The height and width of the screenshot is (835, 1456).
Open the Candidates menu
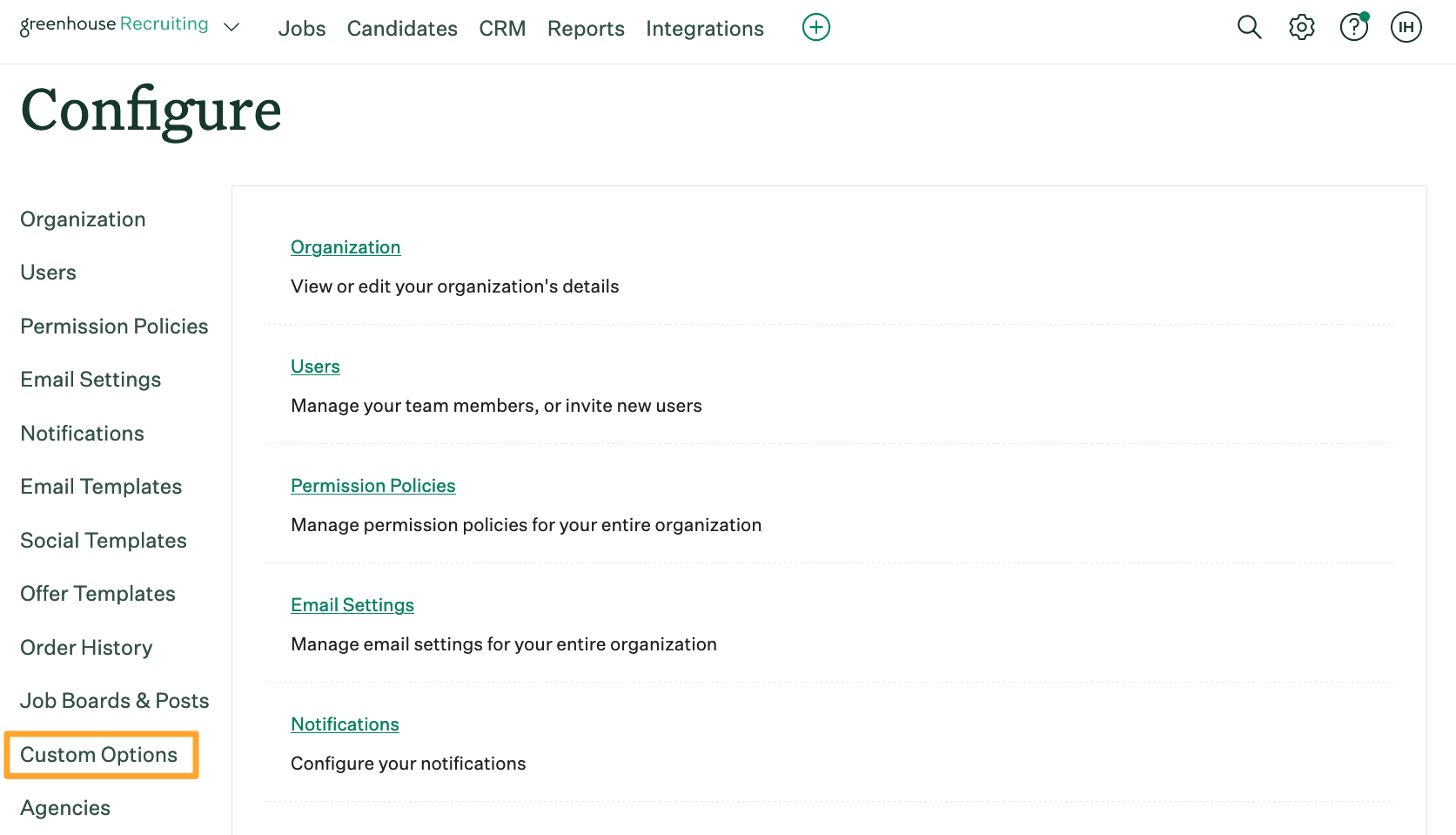[401, 29]
